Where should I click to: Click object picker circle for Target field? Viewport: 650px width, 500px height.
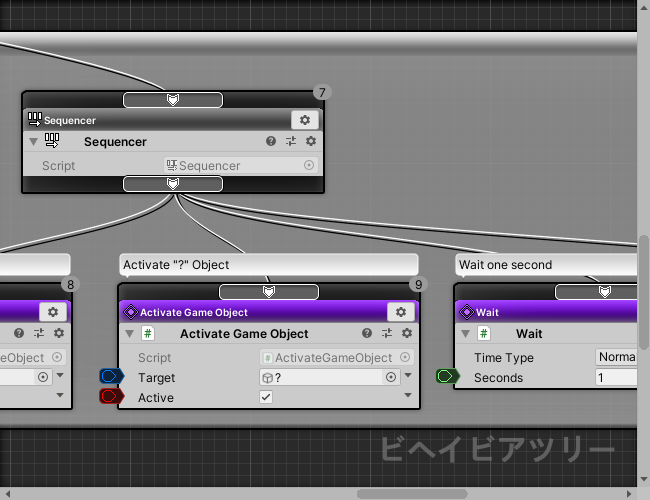(391, 378)
